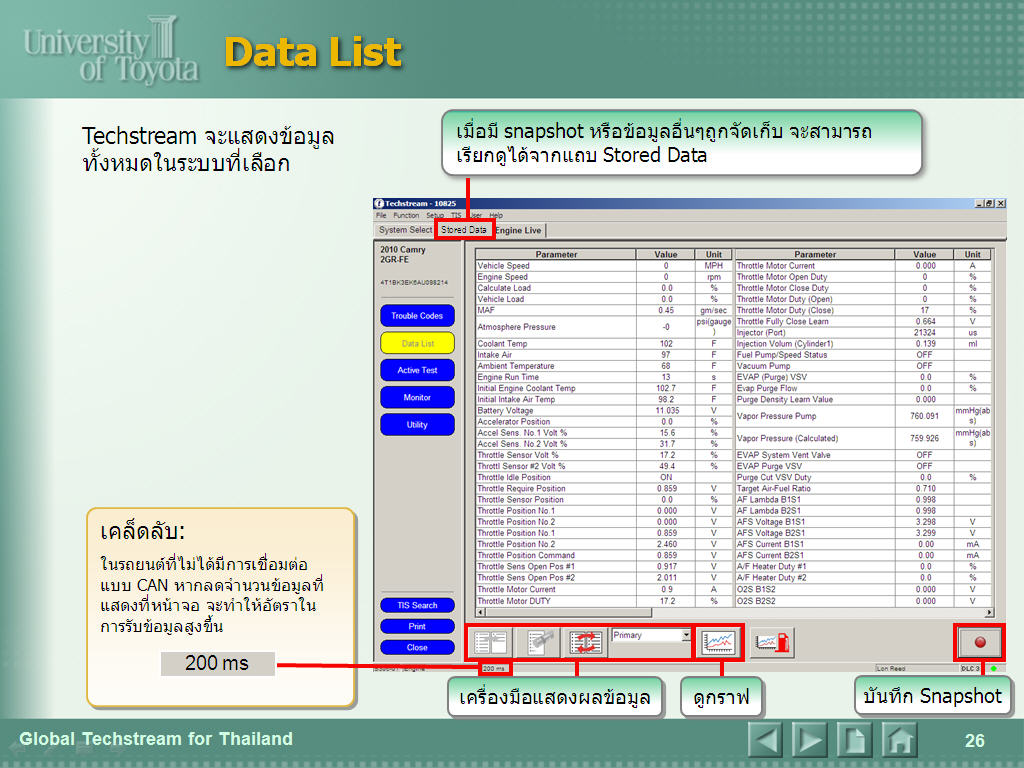Screen dimensions: 1024x768
Task: Record a snapshot with the red dot button
Action: pos(980,642)
